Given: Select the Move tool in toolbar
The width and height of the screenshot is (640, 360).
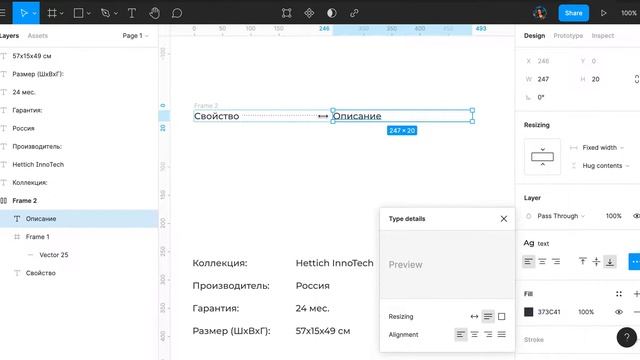Looking at the screenshot, I should pos(23,13).
